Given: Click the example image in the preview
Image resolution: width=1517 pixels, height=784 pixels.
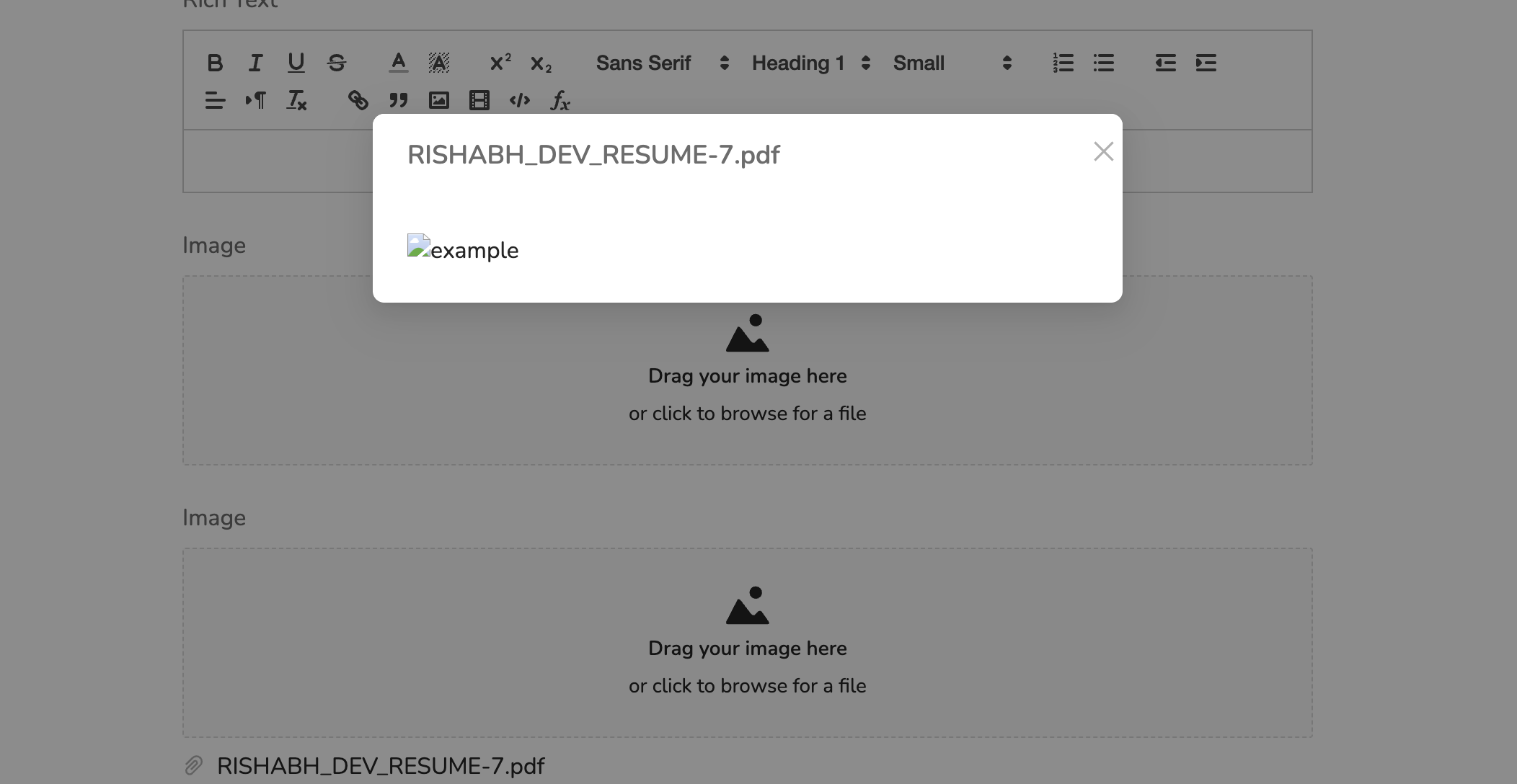Looking at the screenshot, I should pyautogui.click(x=462, y=249).
